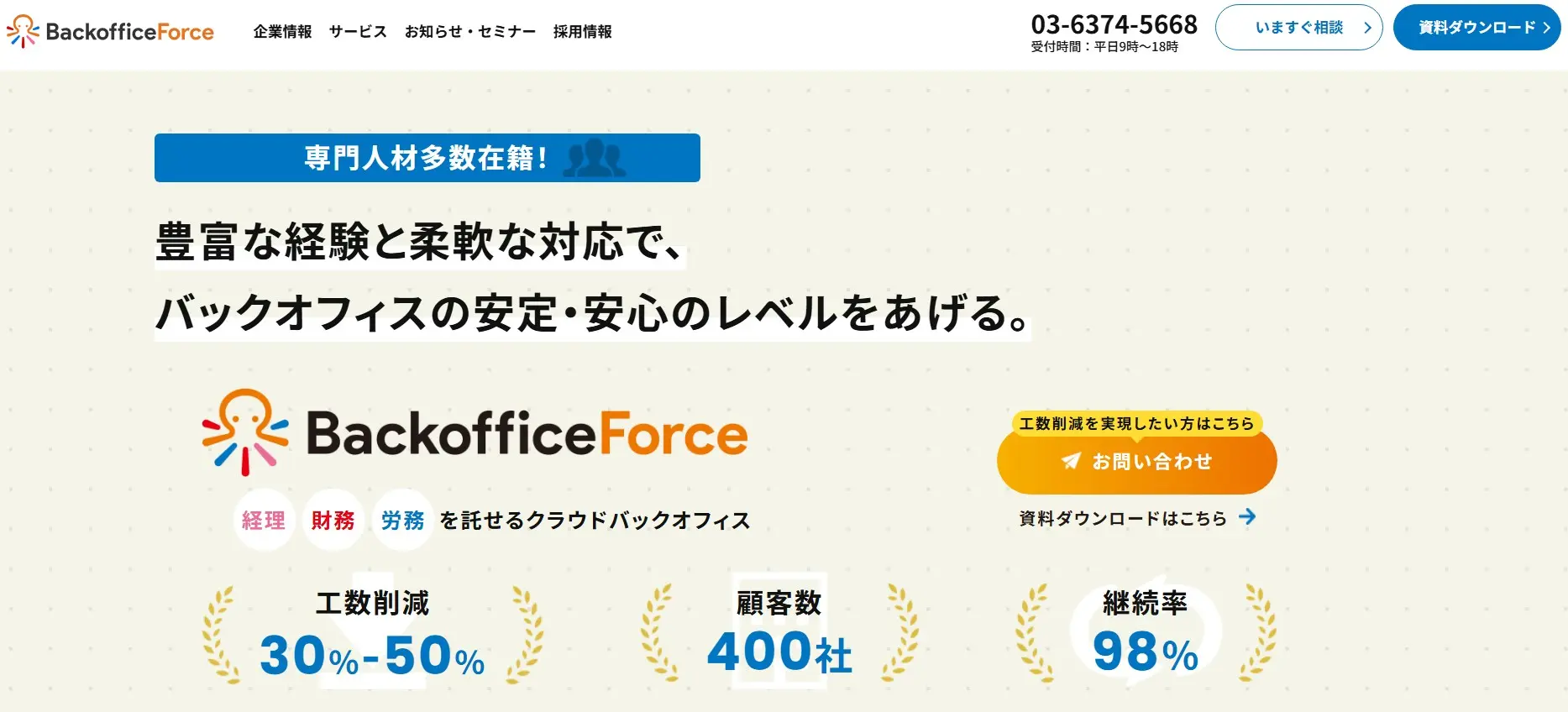Click the phone number 03-6374-5668
Viewport: 1568px width, 712px height.
tap(1114, 24)
